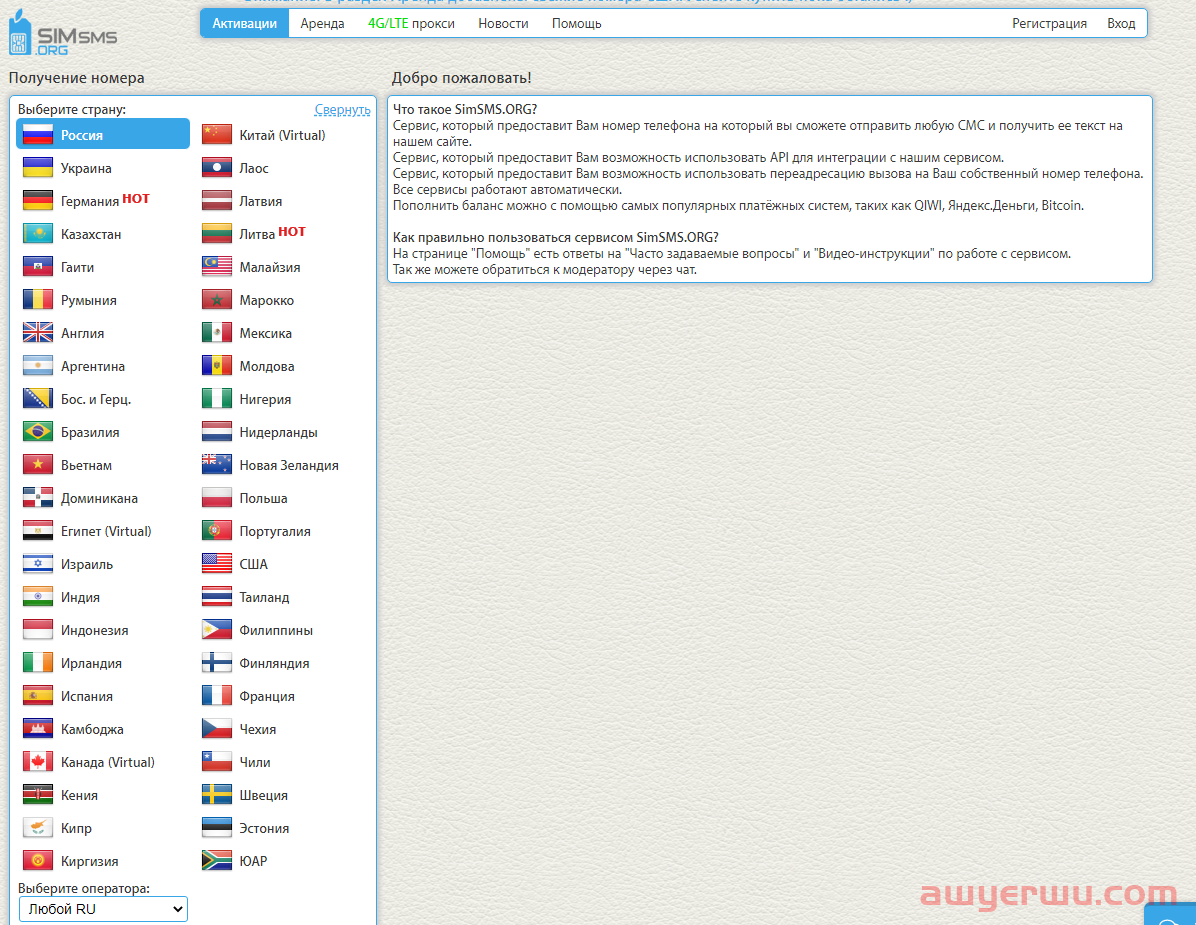The image size is (1196, 925).
Task: Select country Камбоджа
Action: tap(92, 729)
